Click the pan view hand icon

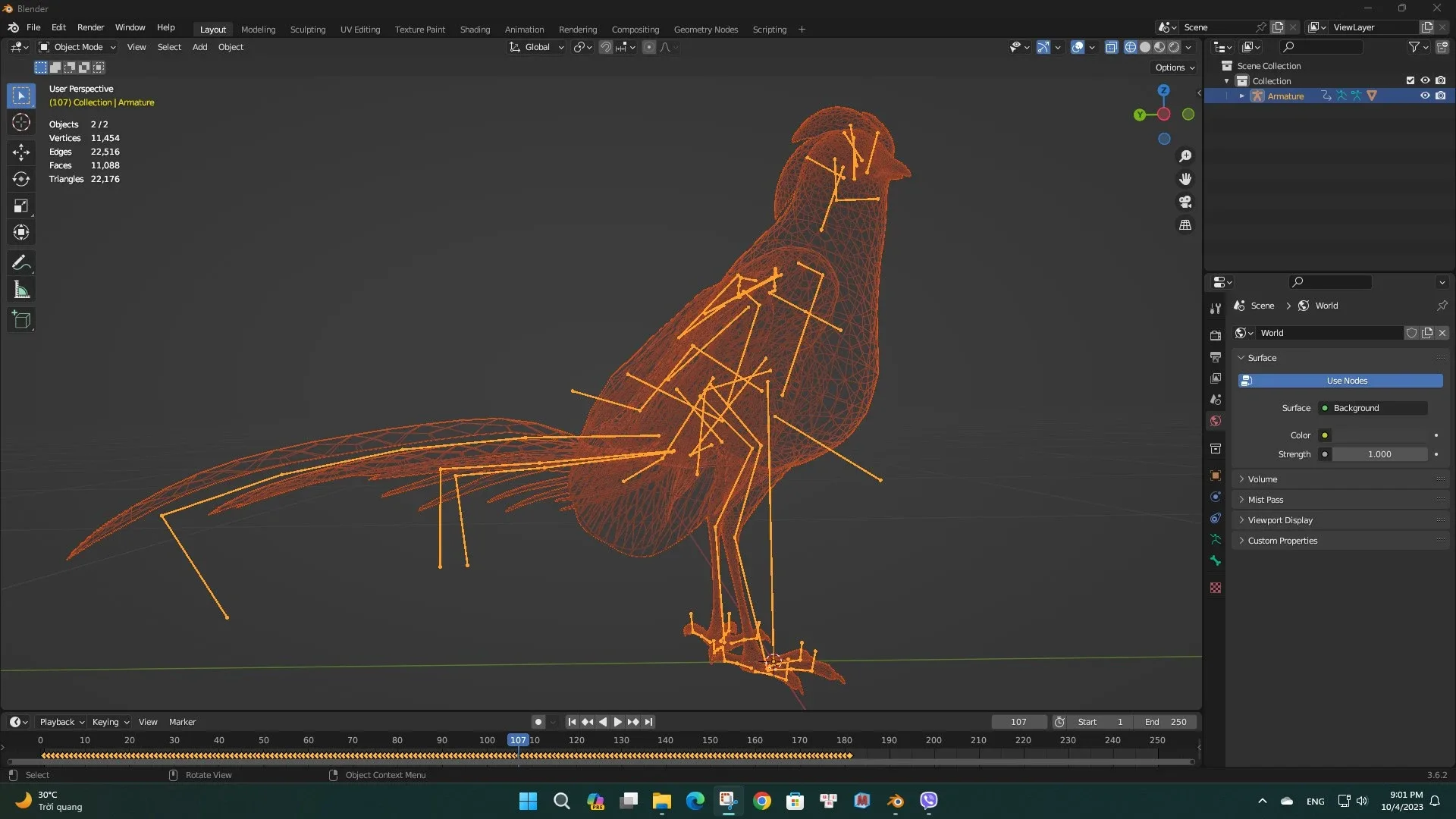tap(1185, 179)
